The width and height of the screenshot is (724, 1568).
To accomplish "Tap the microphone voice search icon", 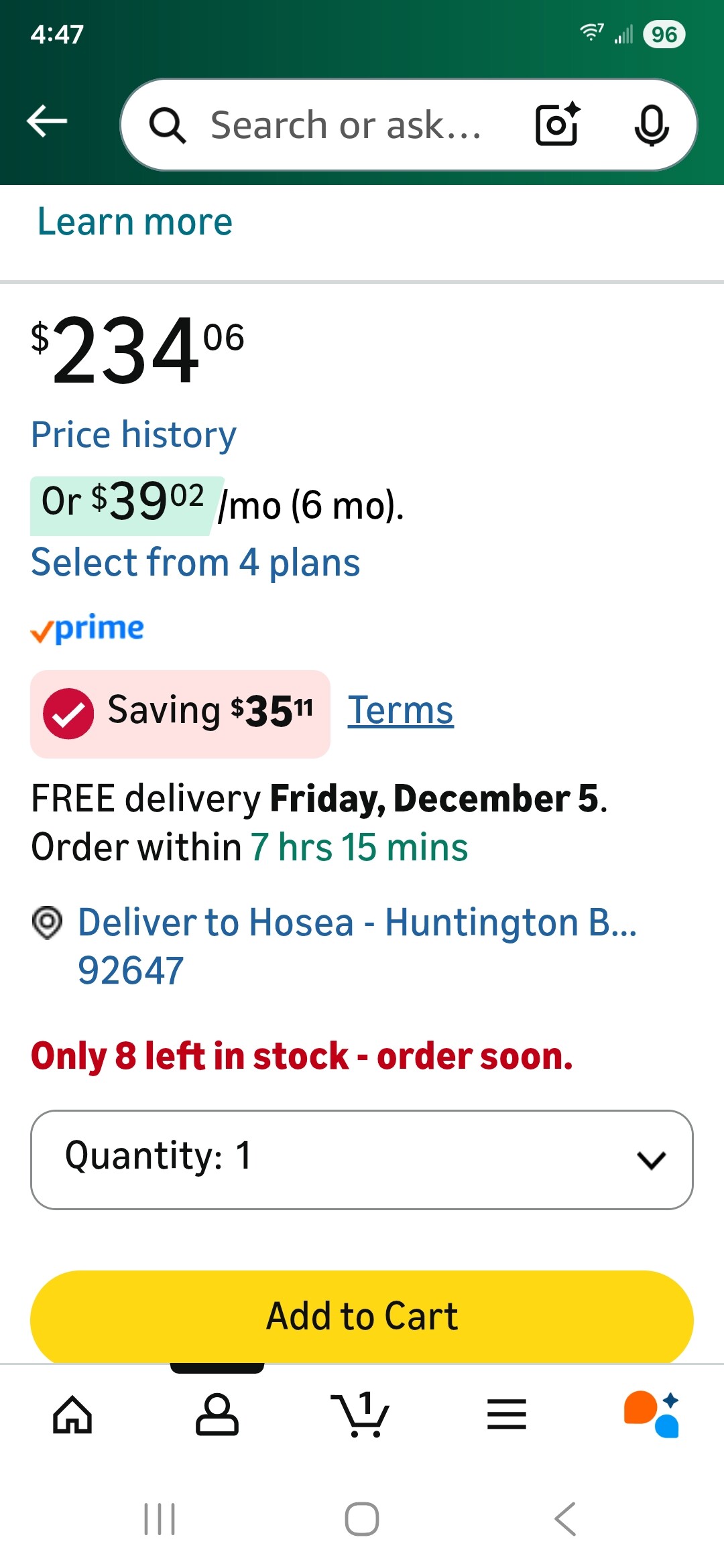I will pyautogui.click(x=651, y=125).
